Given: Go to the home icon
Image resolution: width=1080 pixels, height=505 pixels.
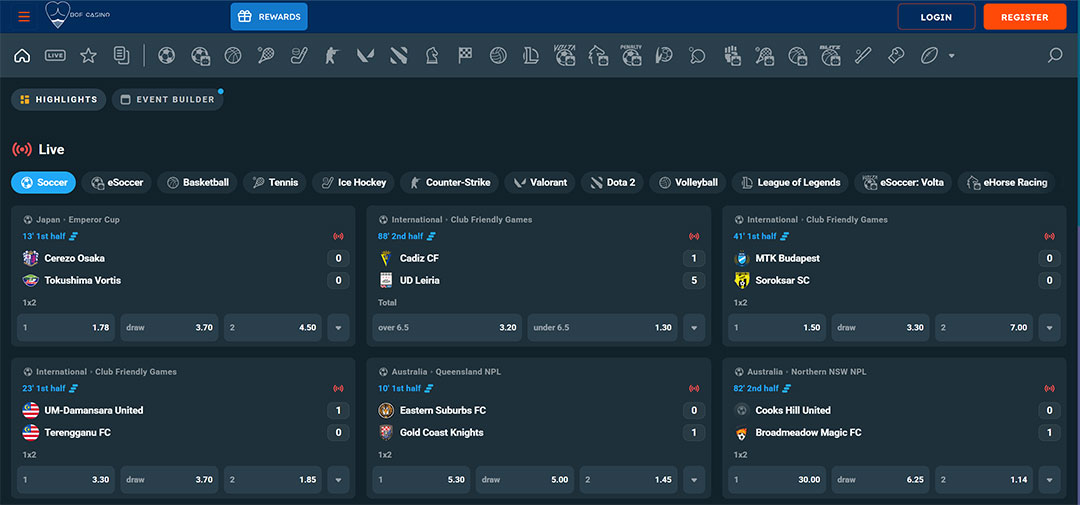Looking at the screenshot, I should (x=22, y=56).
